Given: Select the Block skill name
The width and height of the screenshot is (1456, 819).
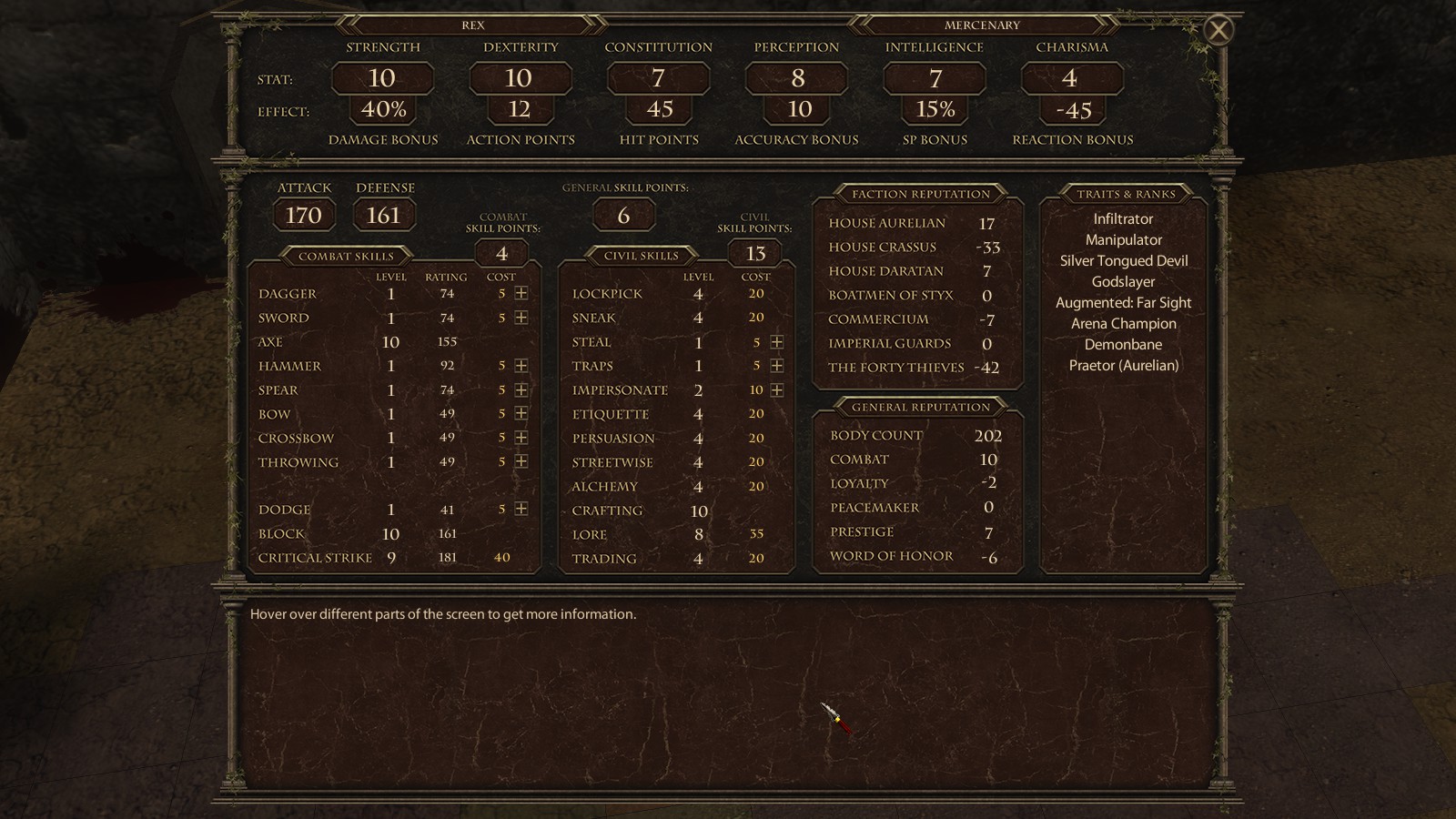Looking at the screenshot, I should [282, 534].
